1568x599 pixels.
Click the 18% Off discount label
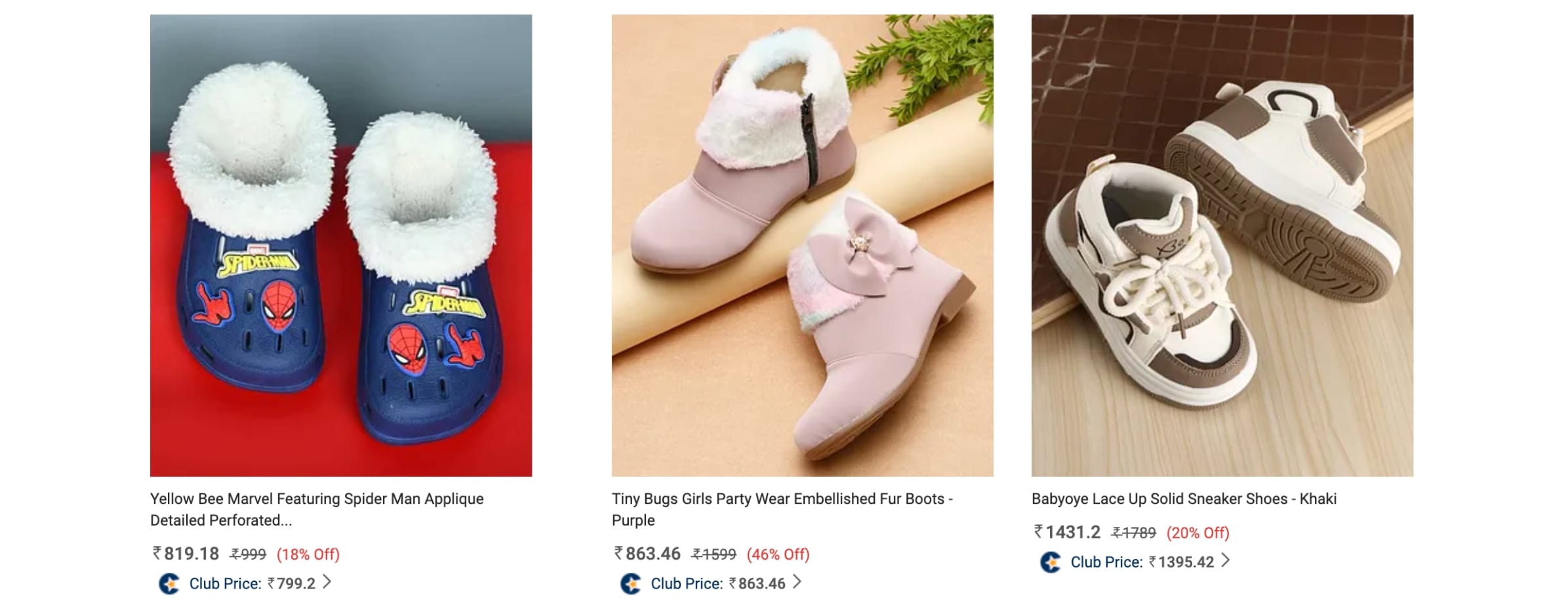(x=308, y=554)
